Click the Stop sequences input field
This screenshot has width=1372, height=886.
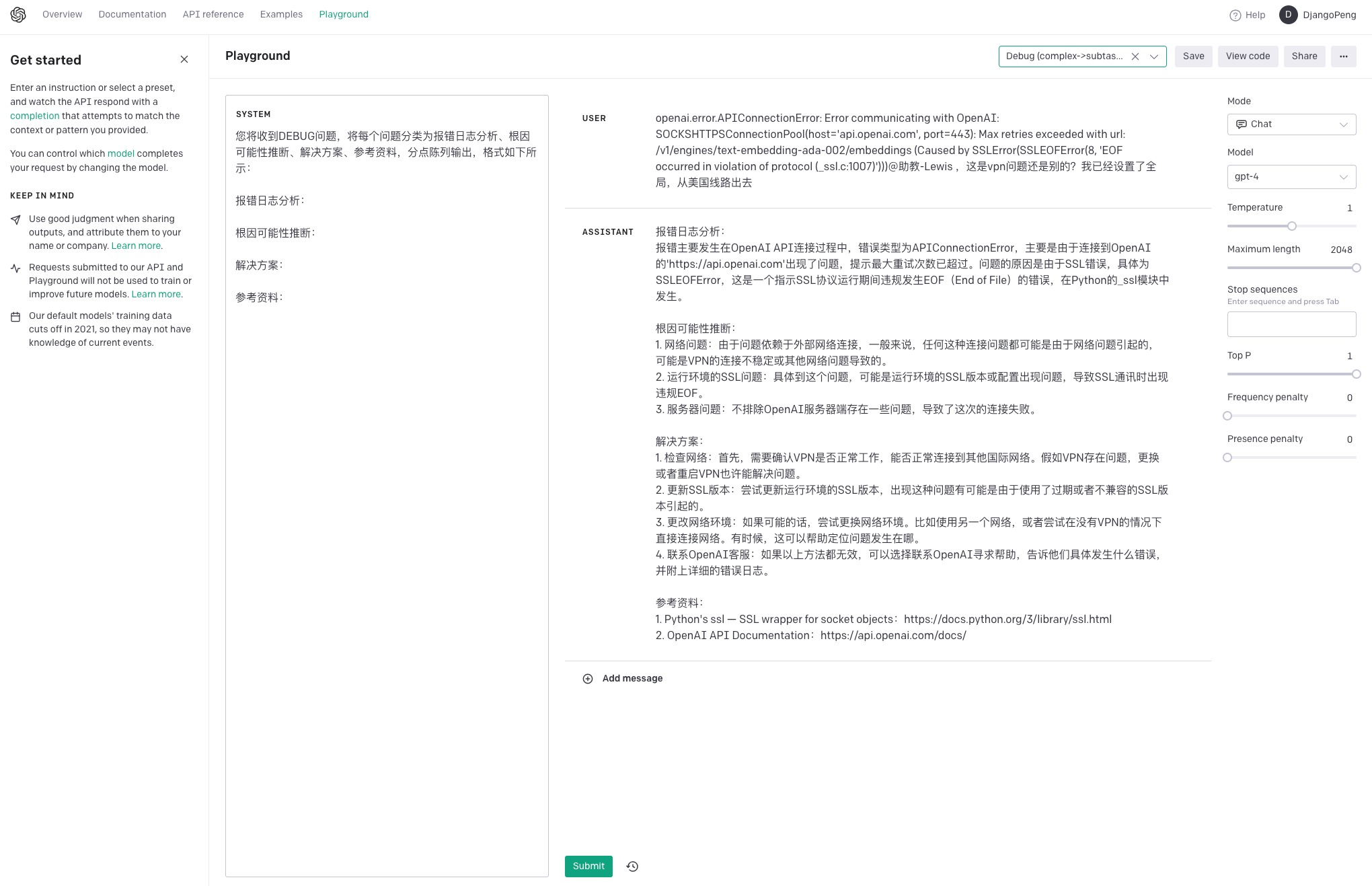pos(1291,324)
